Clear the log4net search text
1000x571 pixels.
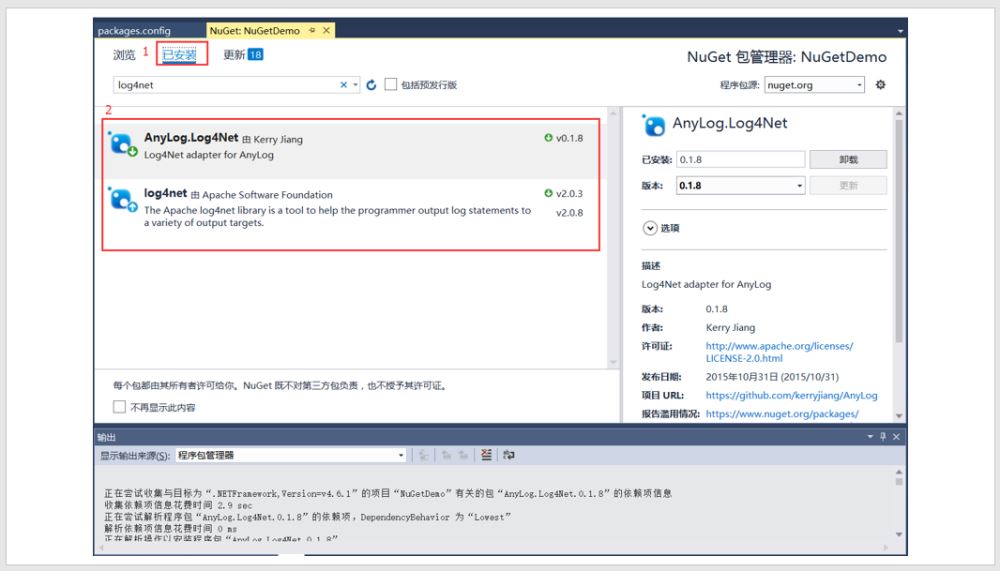point(344,85)
